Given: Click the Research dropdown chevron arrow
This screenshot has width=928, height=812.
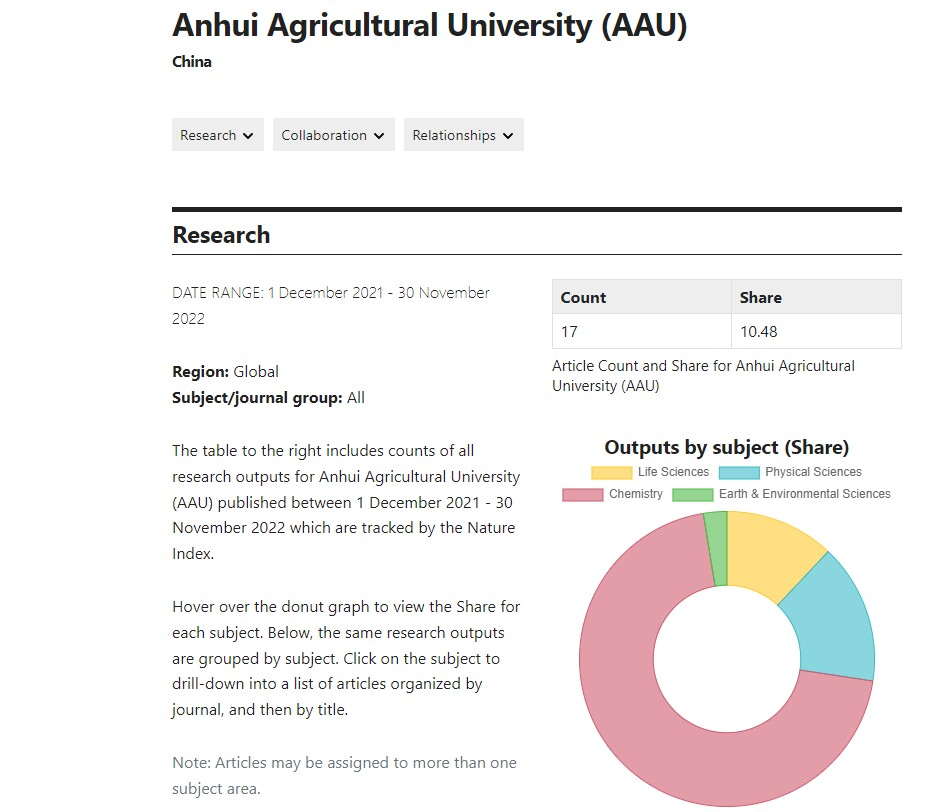Looking at the screenshot, I should tap(247, 136).
